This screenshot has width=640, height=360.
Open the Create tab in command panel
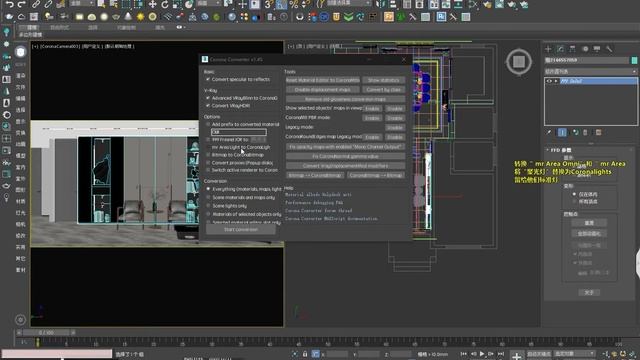pos(548,49)
